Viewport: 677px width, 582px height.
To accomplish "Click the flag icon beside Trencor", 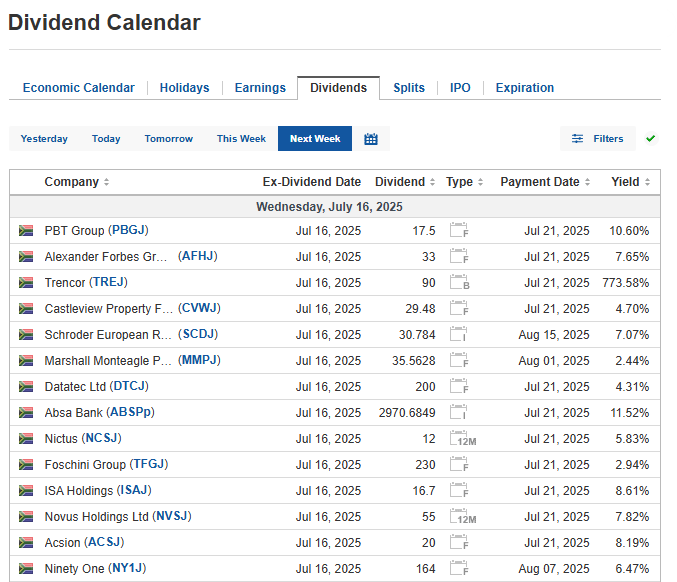I will click(x=26, y=283).
